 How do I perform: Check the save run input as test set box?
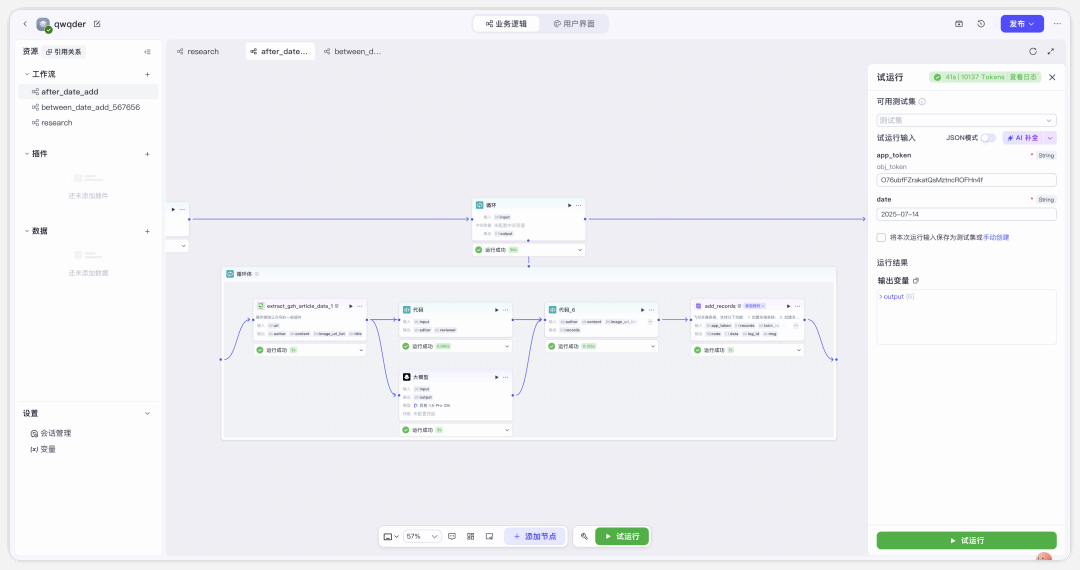pos(881,237)
